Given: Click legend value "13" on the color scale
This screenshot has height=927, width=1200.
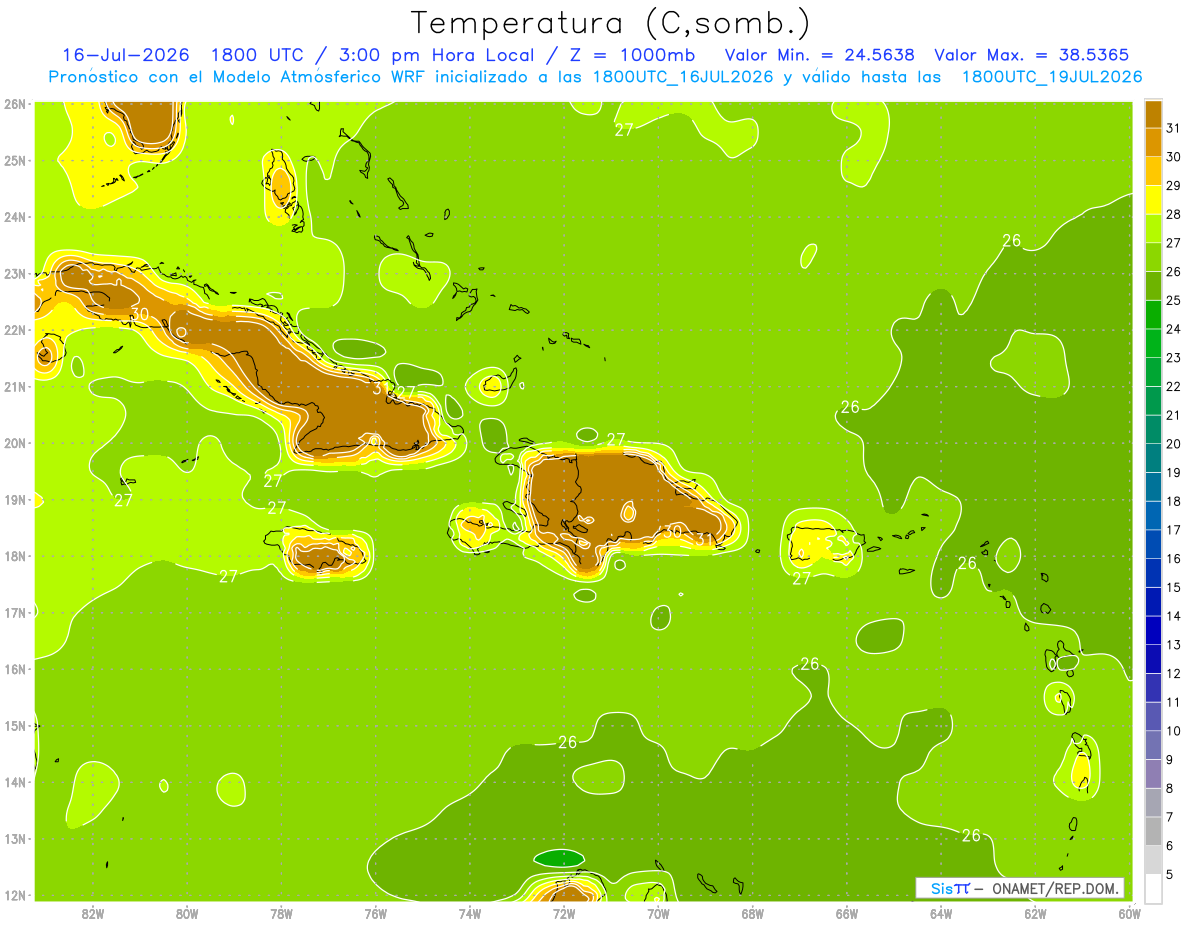Looking at the screenshot, I should [1173, 645].
